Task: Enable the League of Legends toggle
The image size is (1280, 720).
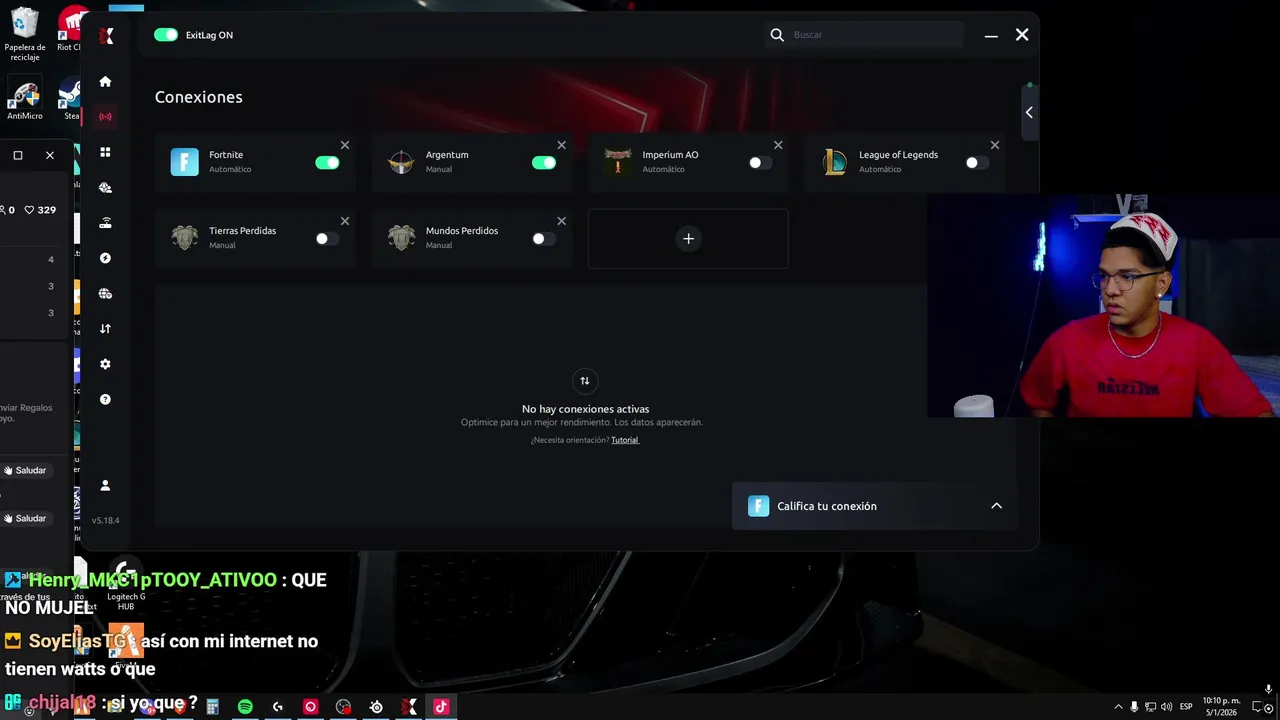Action: pyautogui.click(x=977, y=163)
